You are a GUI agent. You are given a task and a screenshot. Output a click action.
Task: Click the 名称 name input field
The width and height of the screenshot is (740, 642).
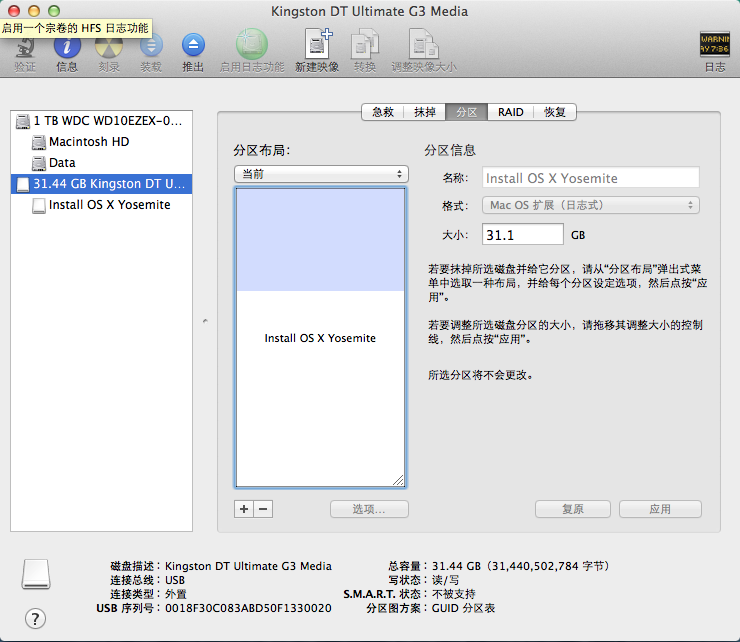click(590, 178)
